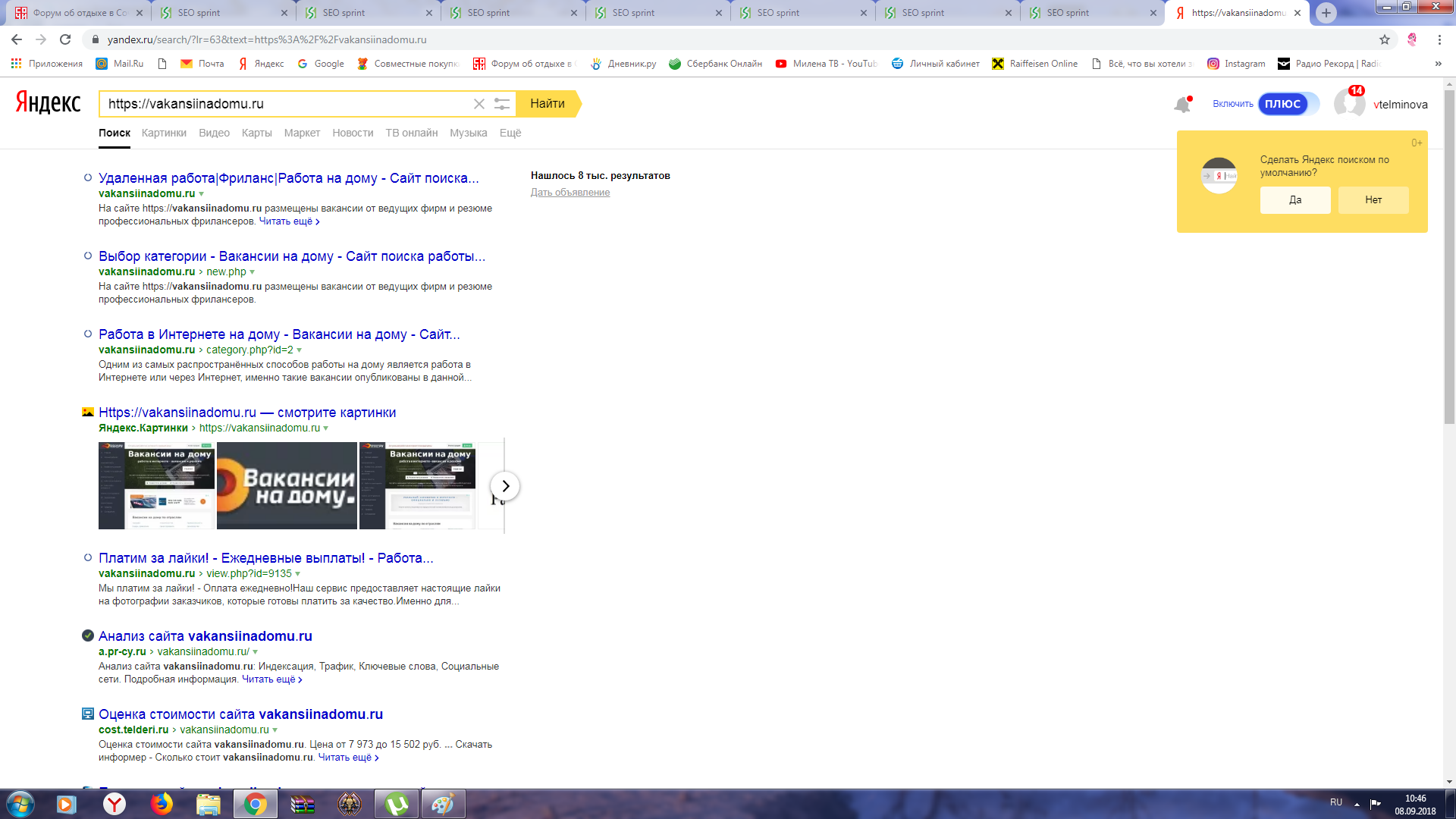The image size is (1456, 819).
Task: Reload the page
Action: 65,39
